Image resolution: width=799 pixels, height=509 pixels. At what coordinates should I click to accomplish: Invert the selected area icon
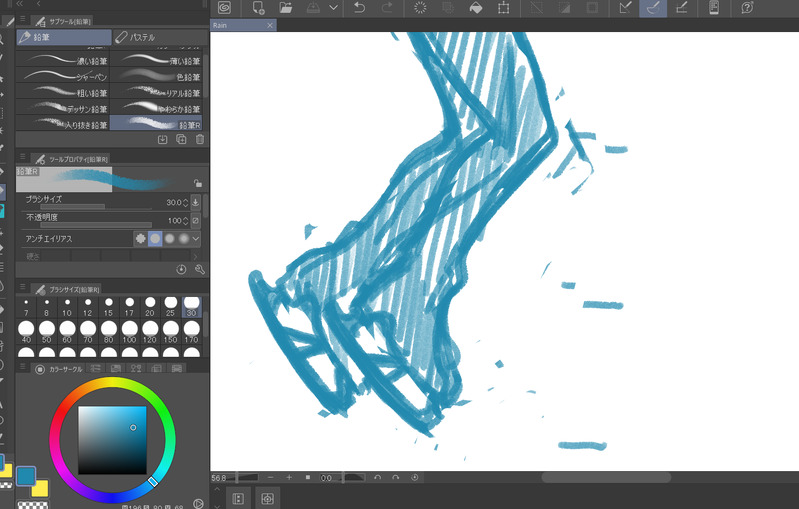pyautogui.click(x=564, y=8)
